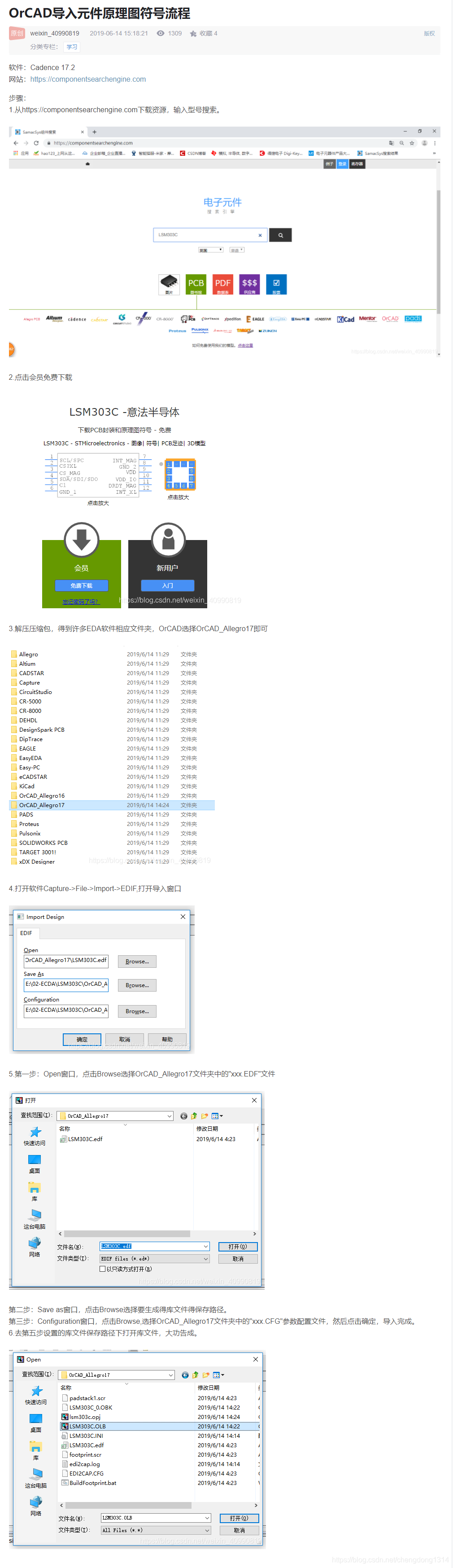Image resolution: width=453 pixels, height=1568 pixels.
Task: Click the 版权 link at top right
Action: click(429, 34)
